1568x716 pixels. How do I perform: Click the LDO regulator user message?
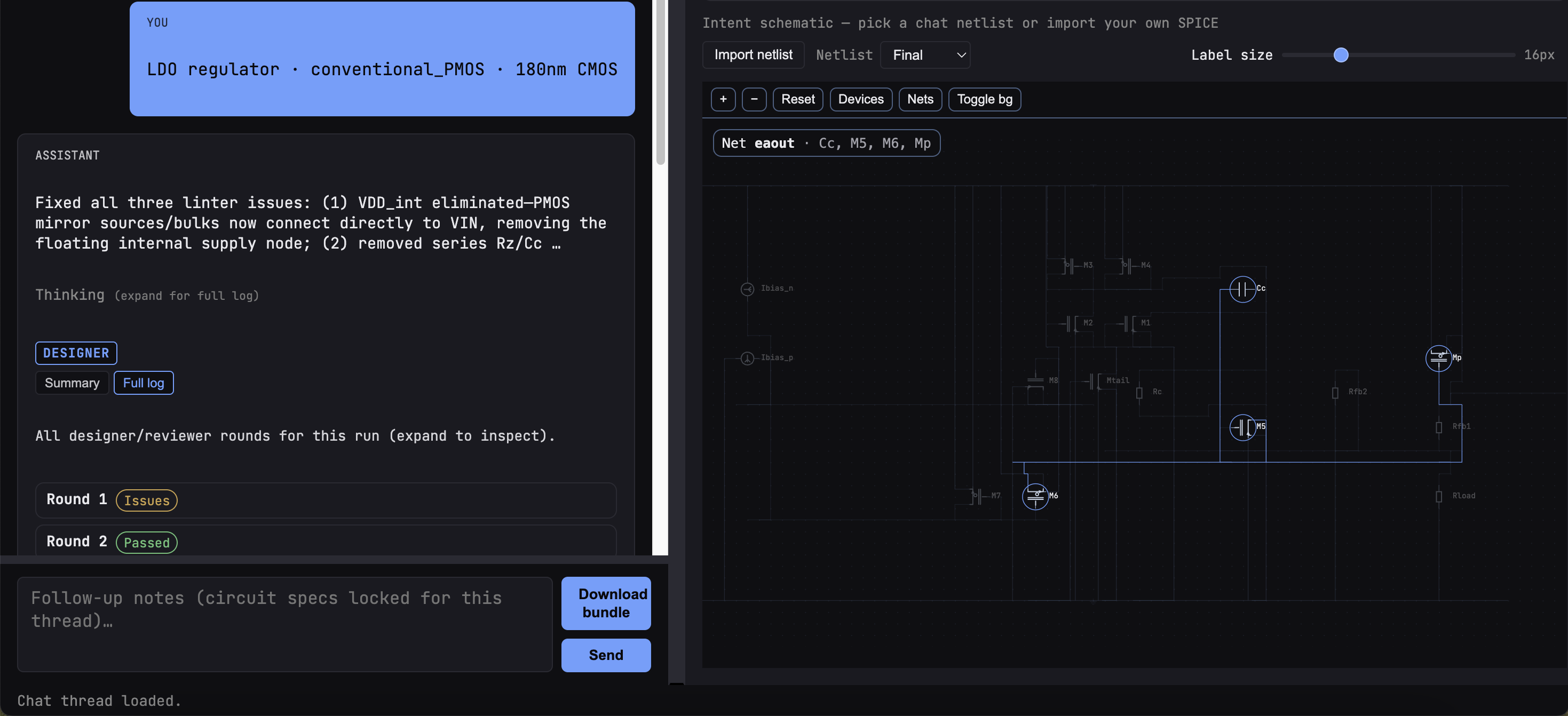pos(382,58)
